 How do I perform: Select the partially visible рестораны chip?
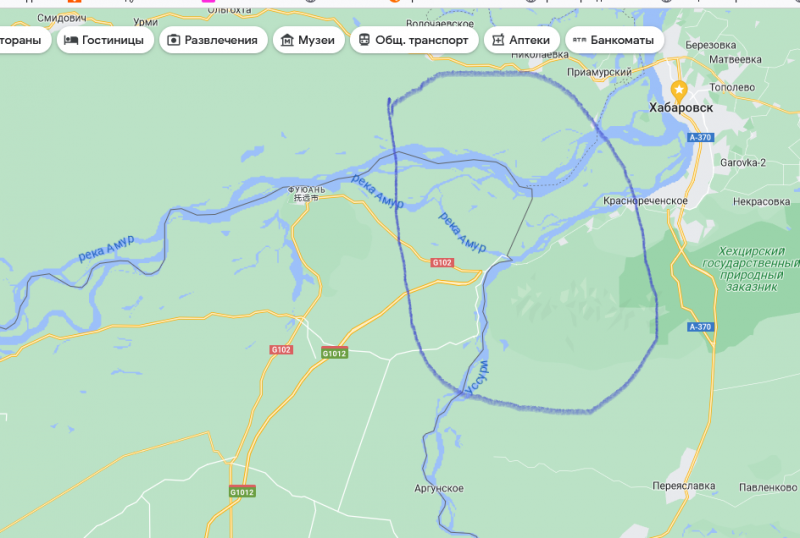coord(23,40)
